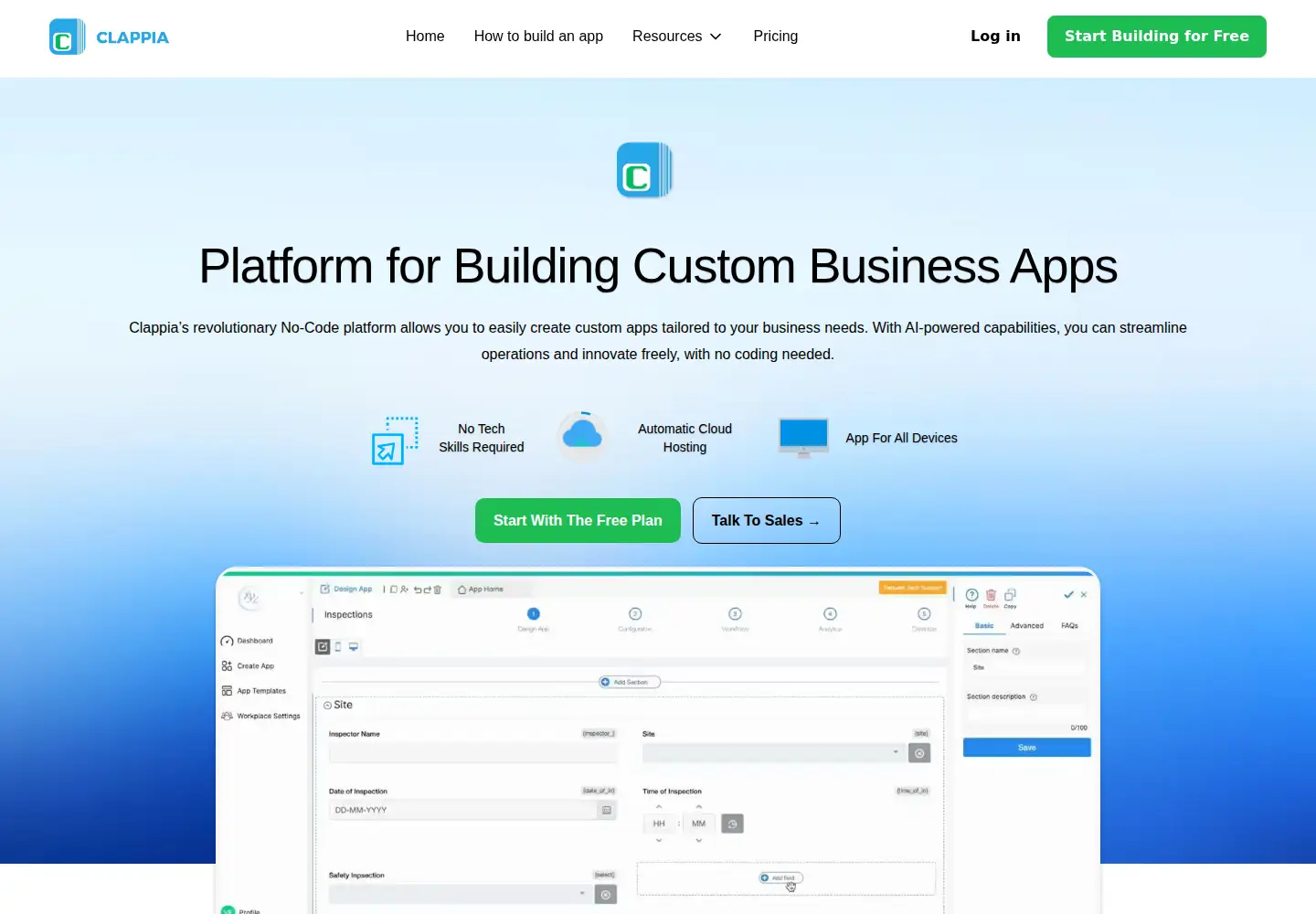This screenshot has width=1316, height=914.
Task: Open the Safety Inspection dropdown
Action: coord(460,894)
